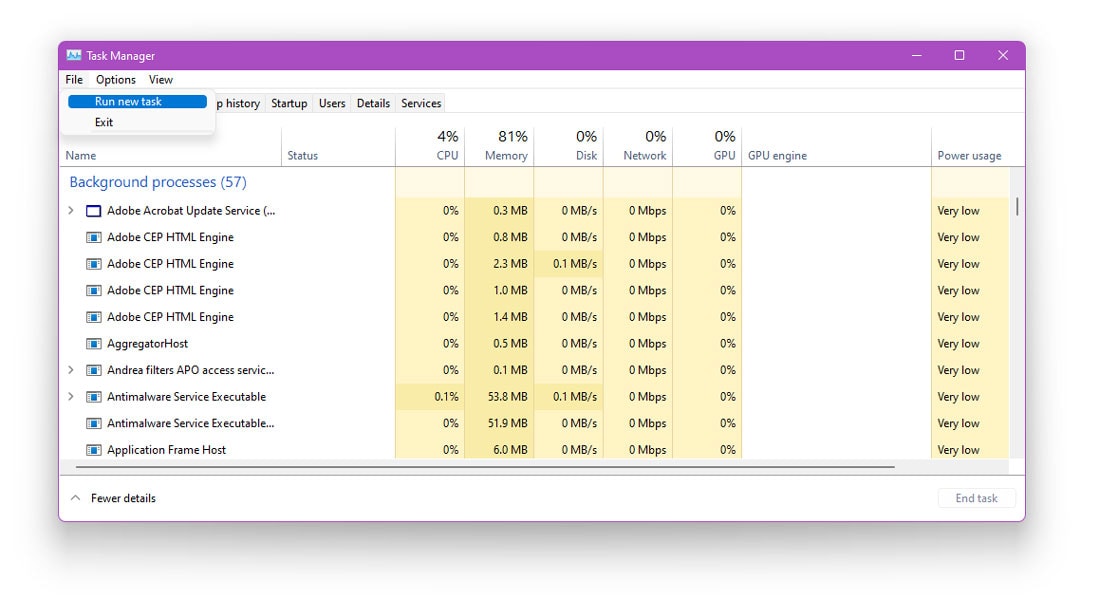Click the Fewer details label
1099x600 pixels.
[x=123, y=498]
